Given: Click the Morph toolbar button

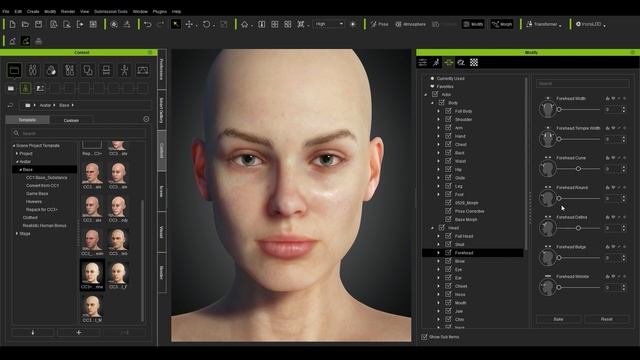Looking at the screenshot, I should click(502, 24).
